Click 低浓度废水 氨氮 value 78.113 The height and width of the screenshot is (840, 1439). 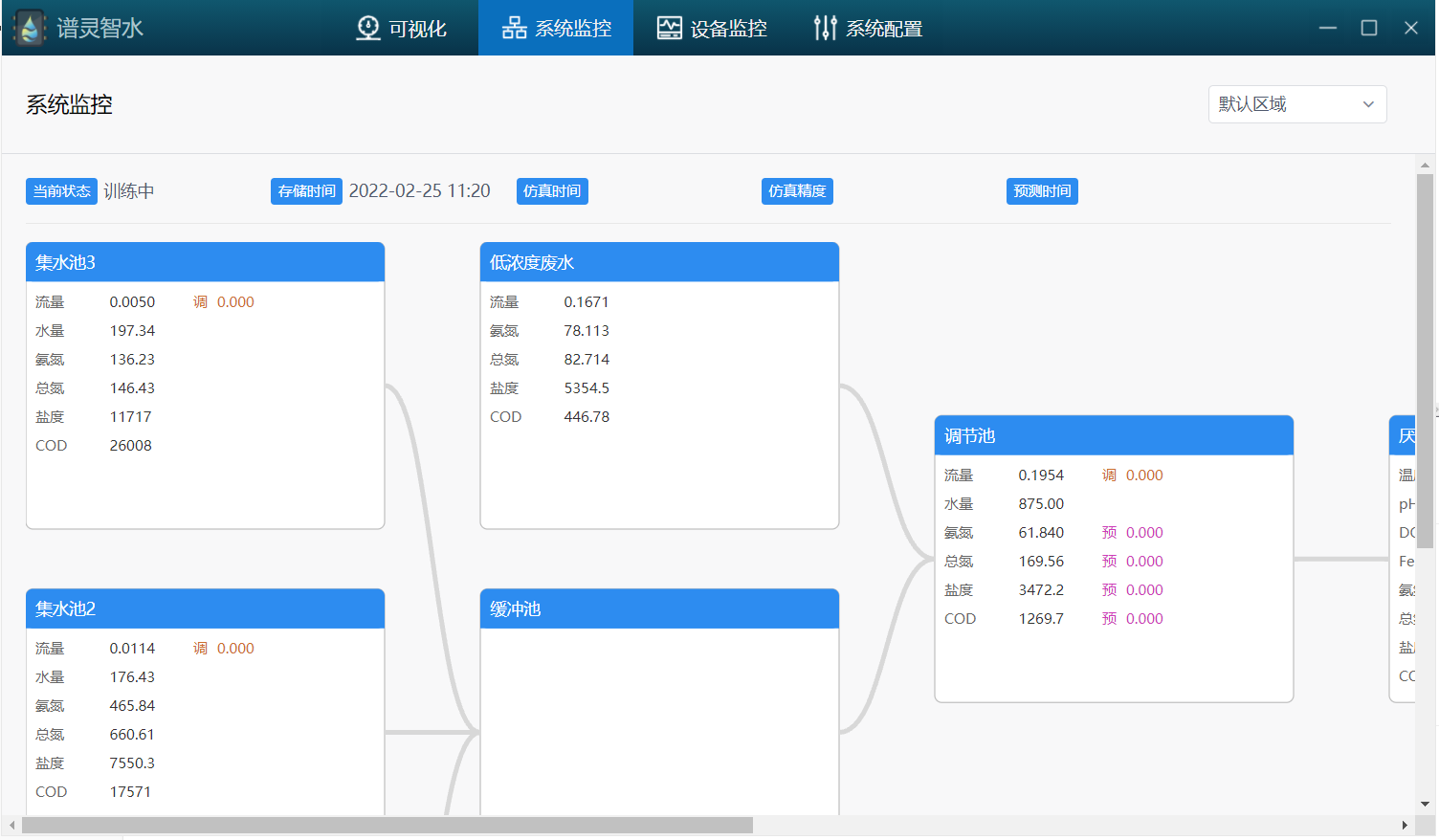click(587, 331)
